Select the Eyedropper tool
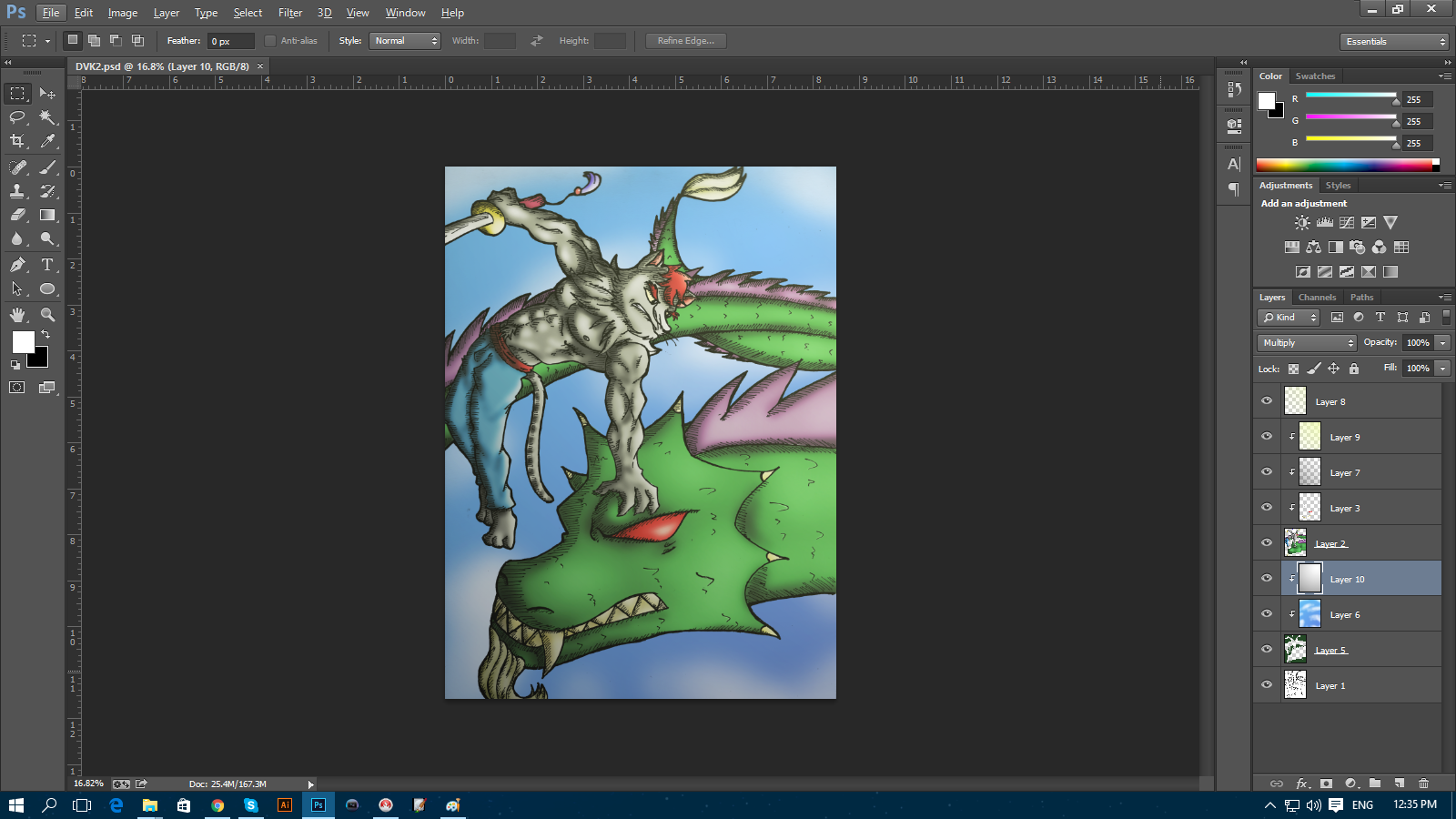The height and width of the screenshot is (819, 1456). click(47, 141)
